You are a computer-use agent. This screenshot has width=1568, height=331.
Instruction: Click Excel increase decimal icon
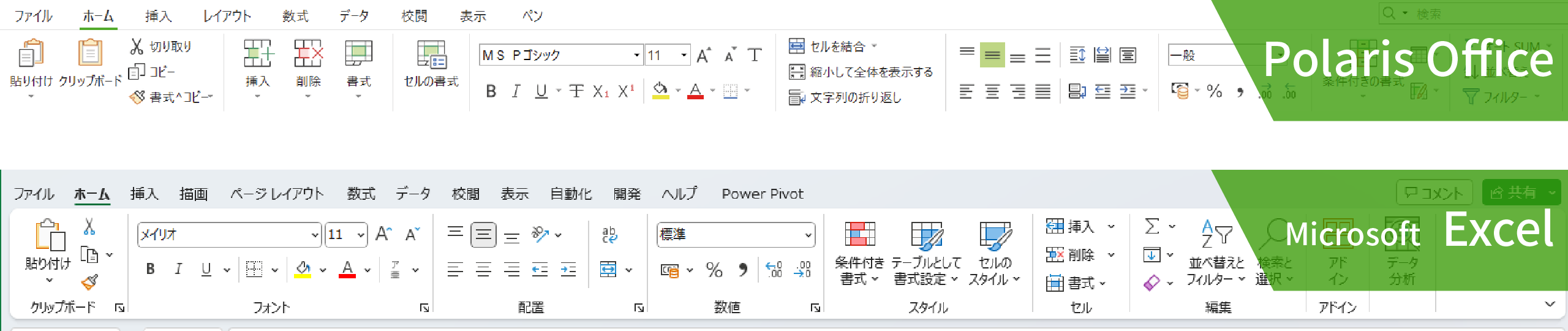click(x=774, y=270)
